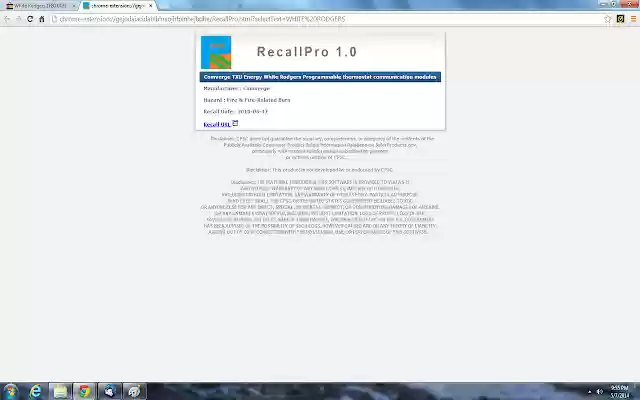
Task: Close the Chrome window
Action: [x=629, y=3]
